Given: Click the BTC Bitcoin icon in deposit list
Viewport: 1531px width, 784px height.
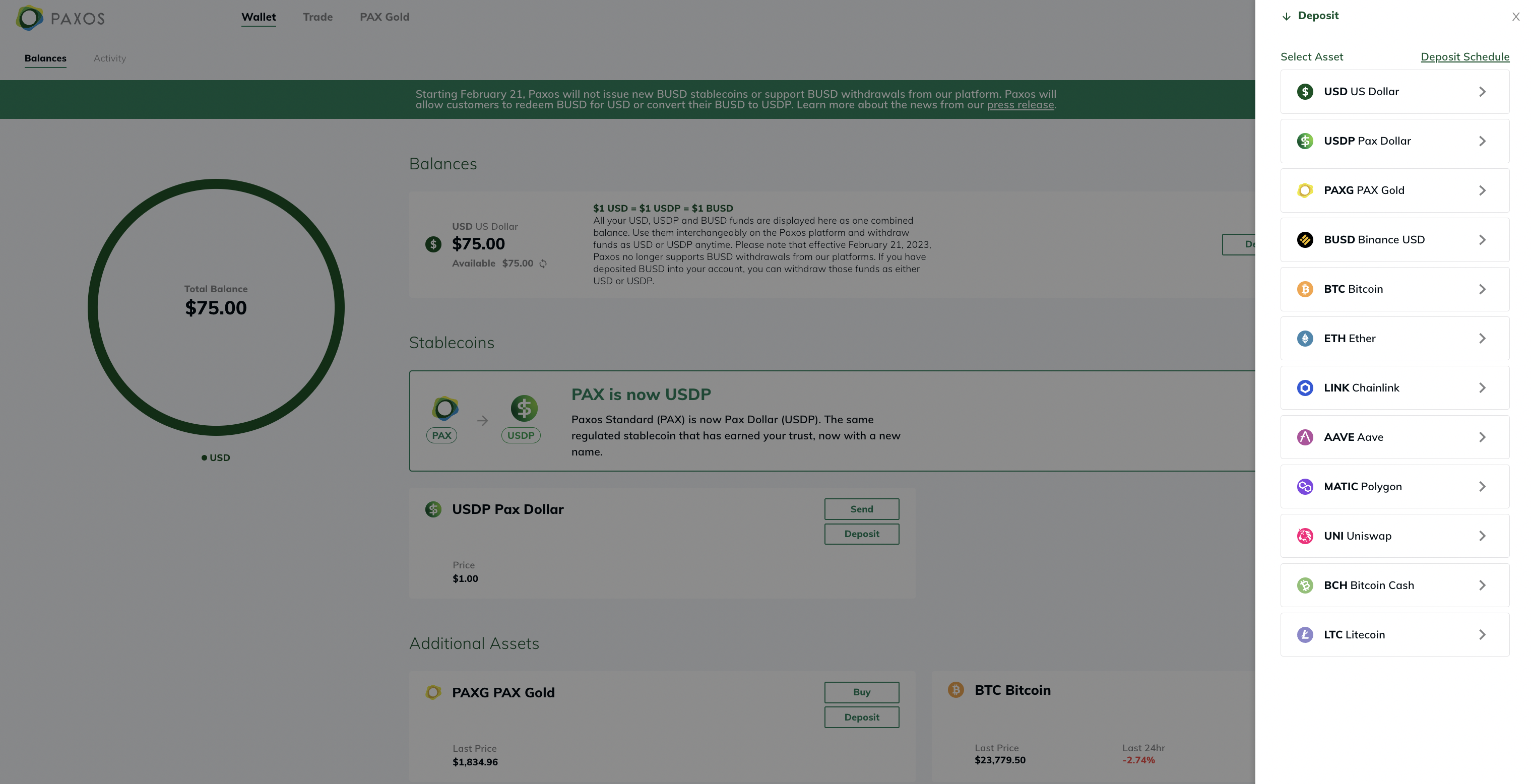Looking at the screenshot, I should pyautogui.click(x=1305, y=289).
